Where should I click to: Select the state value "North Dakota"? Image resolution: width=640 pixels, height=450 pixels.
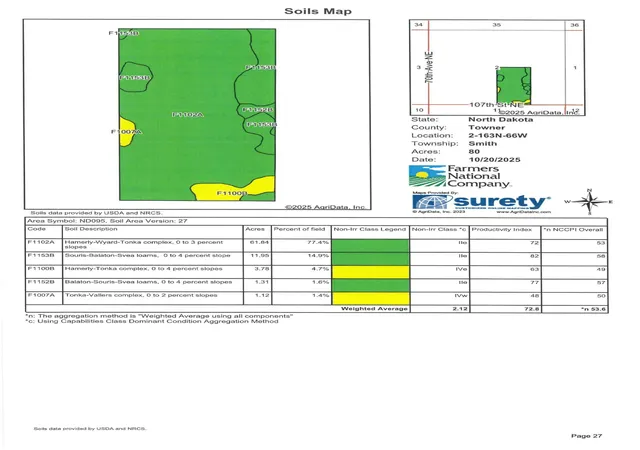pos(500,119)
